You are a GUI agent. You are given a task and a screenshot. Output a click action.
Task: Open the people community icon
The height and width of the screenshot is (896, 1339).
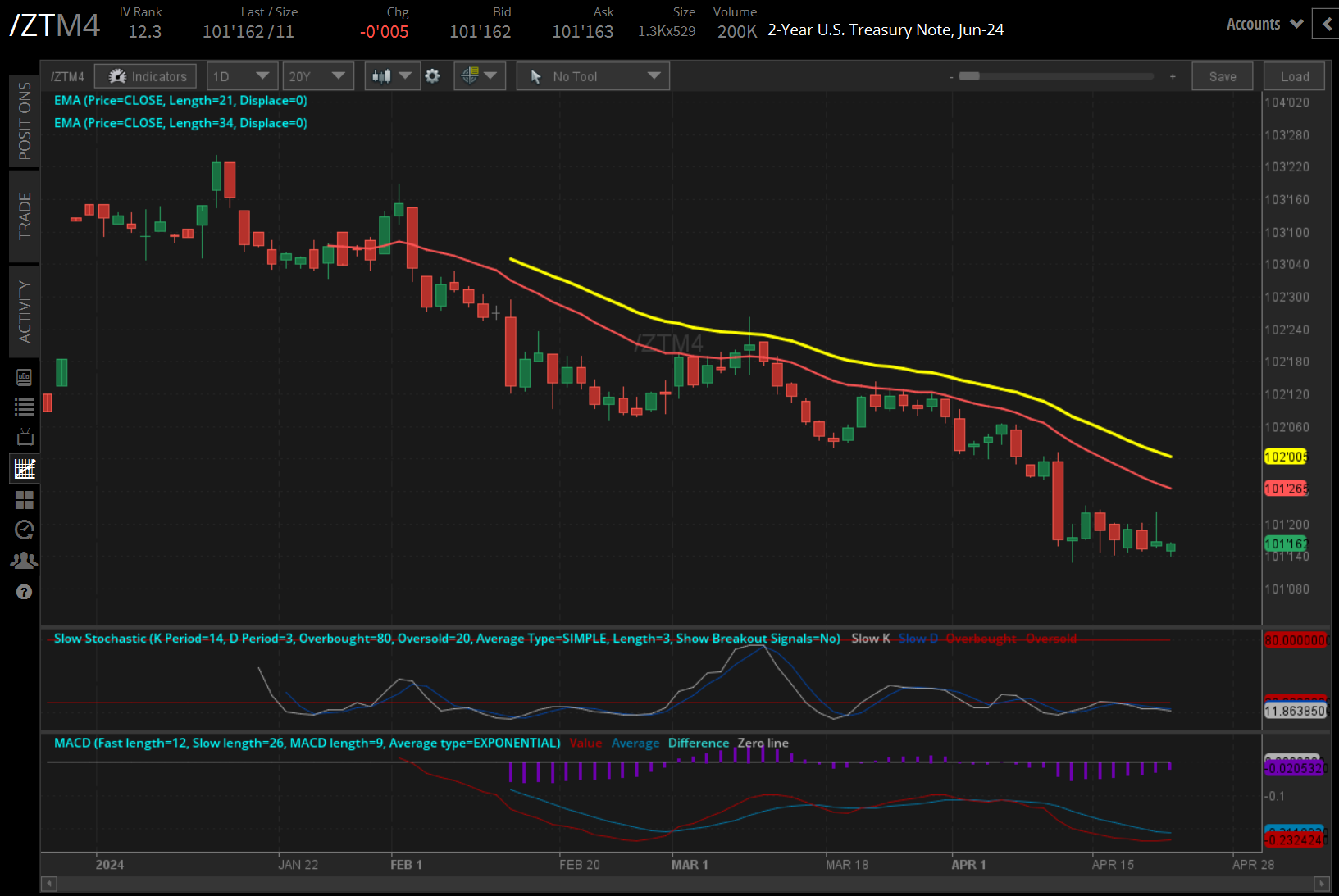click(25, 561)
